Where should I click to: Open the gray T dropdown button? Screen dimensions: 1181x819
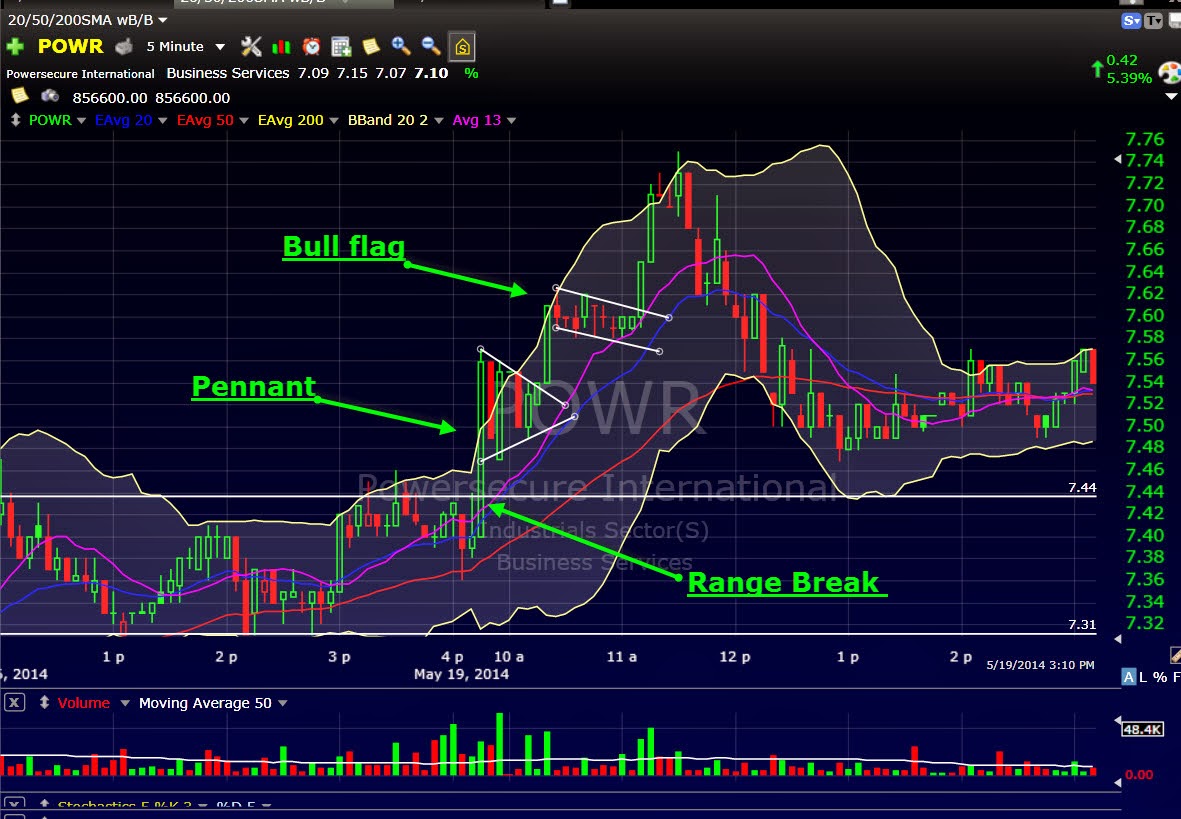[x=1154, y=21]
